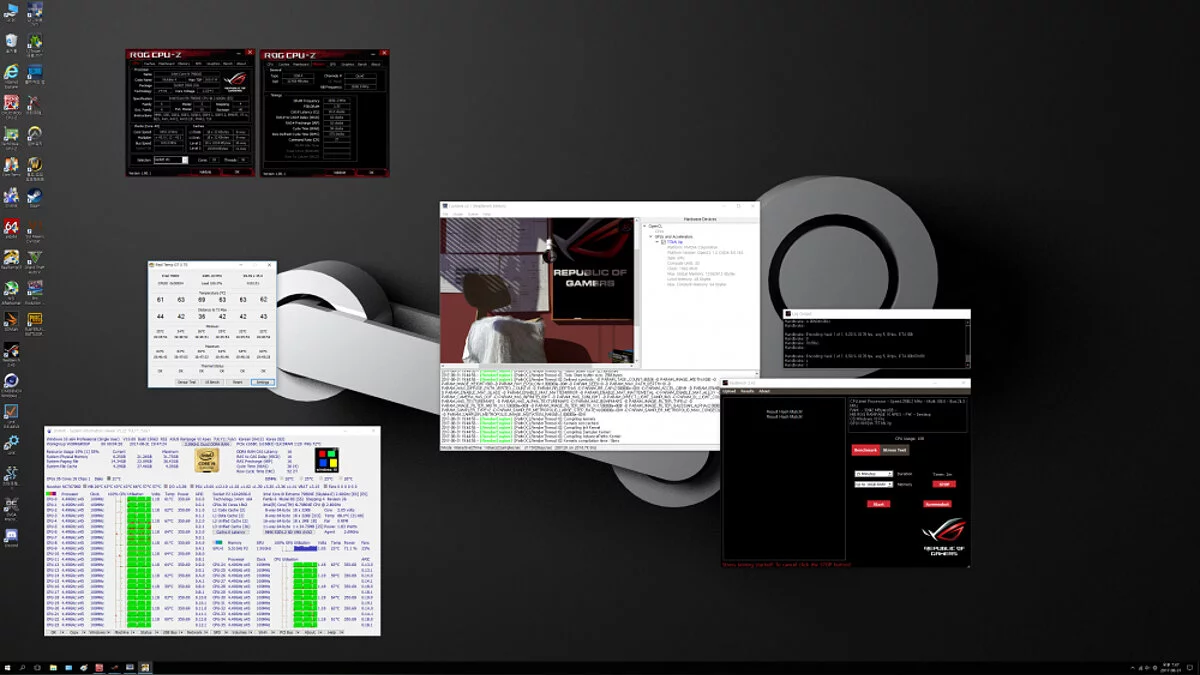
Task: Open the Results menu in RealBench
Action: point(746,391)
